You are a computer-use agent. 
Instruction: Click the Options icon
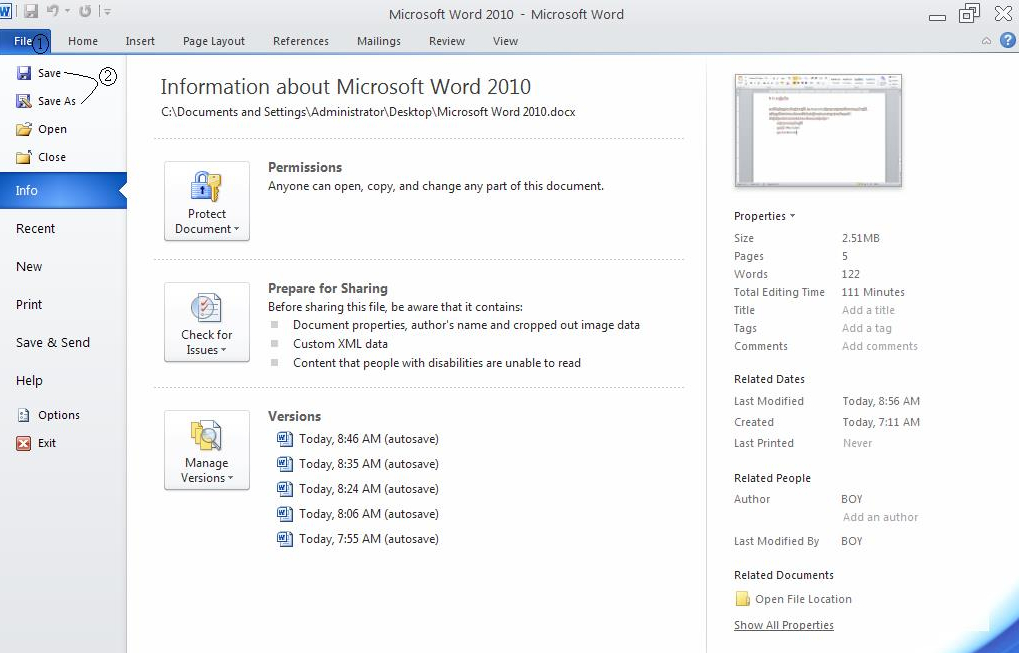[x=24, y=415]
